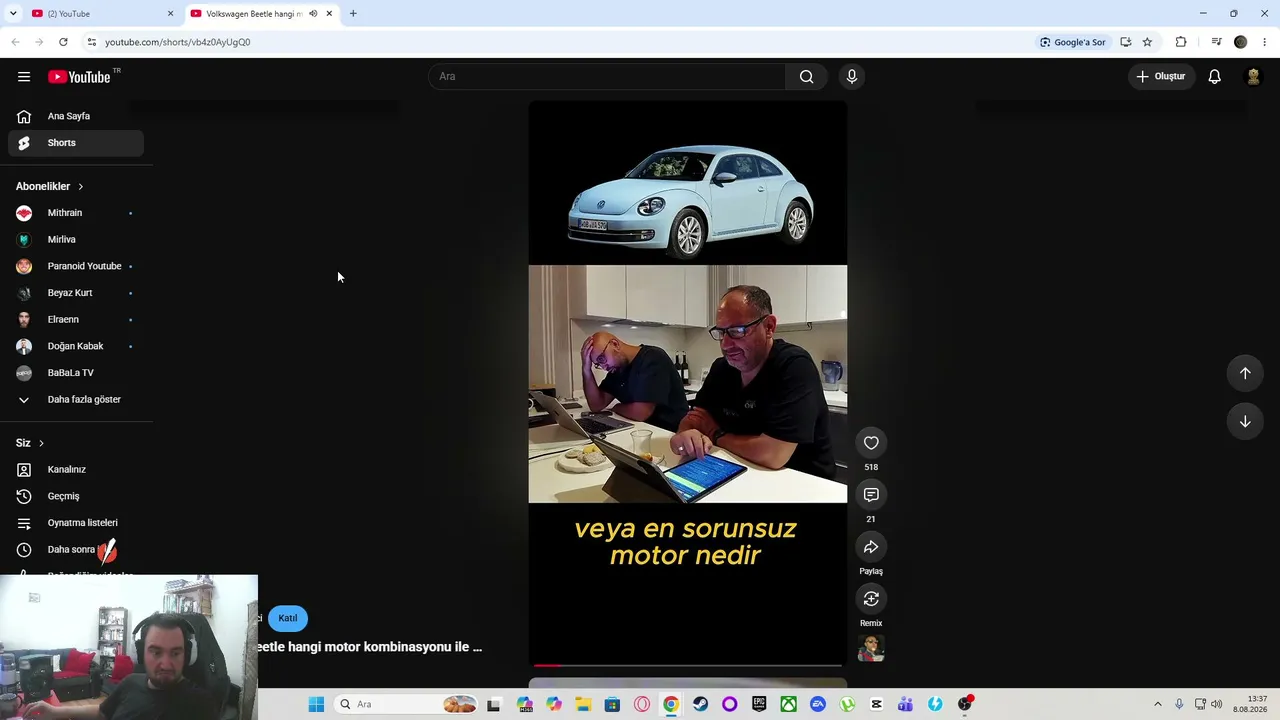The height and width of the screenshot is (720, 1280).
Task: View site information icon in address bar
Action: [x=91, y=42]
